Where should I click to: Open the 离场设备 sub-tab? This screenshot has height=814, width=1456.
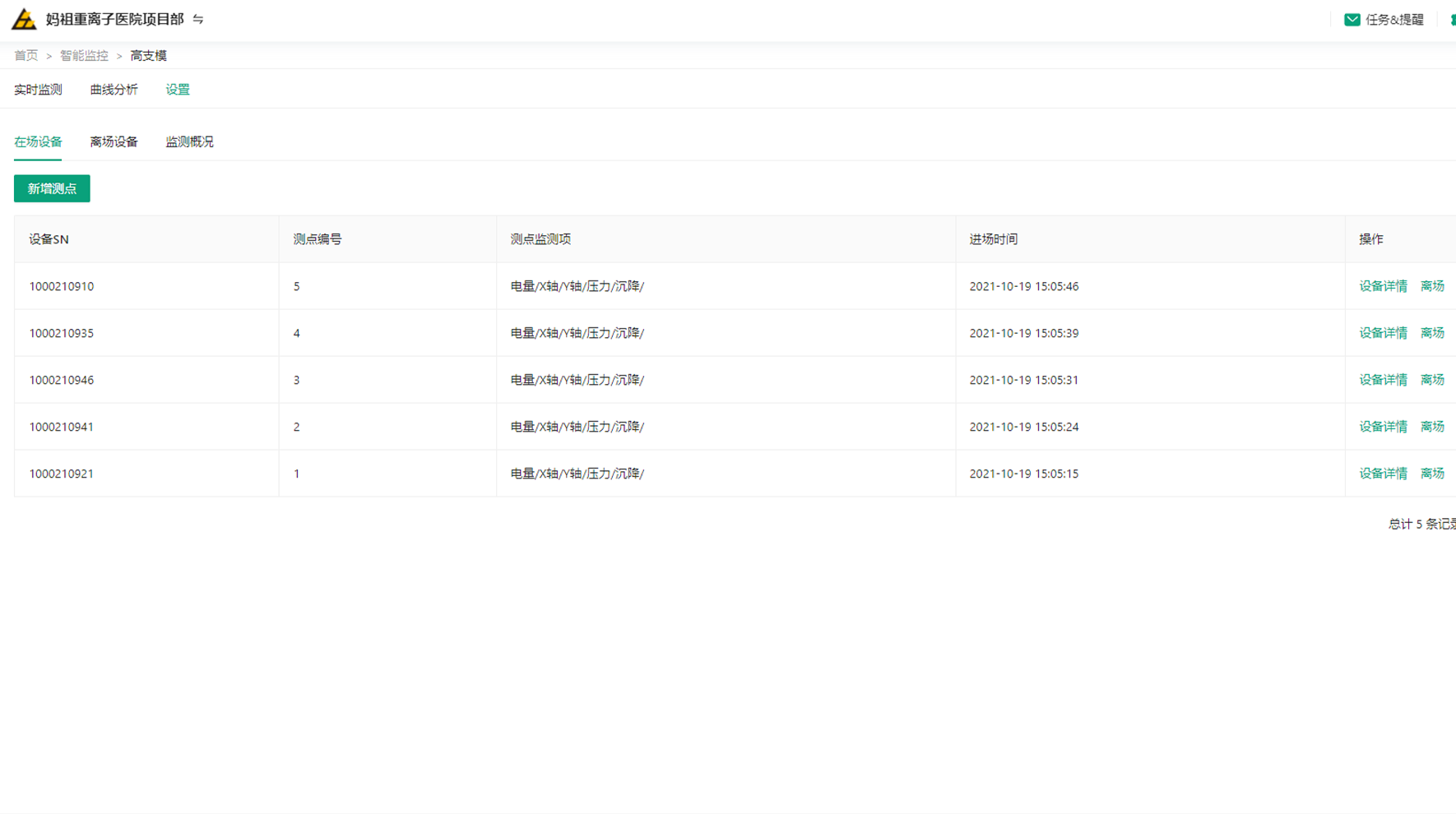click(114, 141)
